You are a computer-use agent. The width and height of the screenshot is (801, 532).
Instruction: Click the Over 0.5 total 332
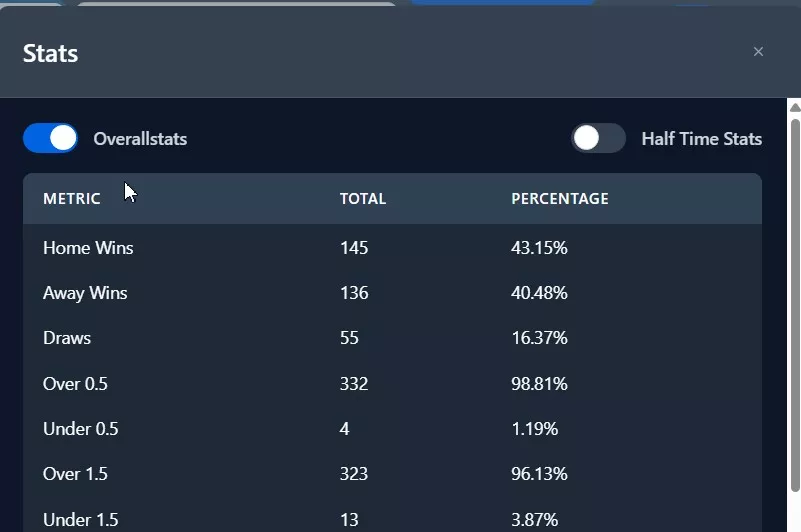354,384
